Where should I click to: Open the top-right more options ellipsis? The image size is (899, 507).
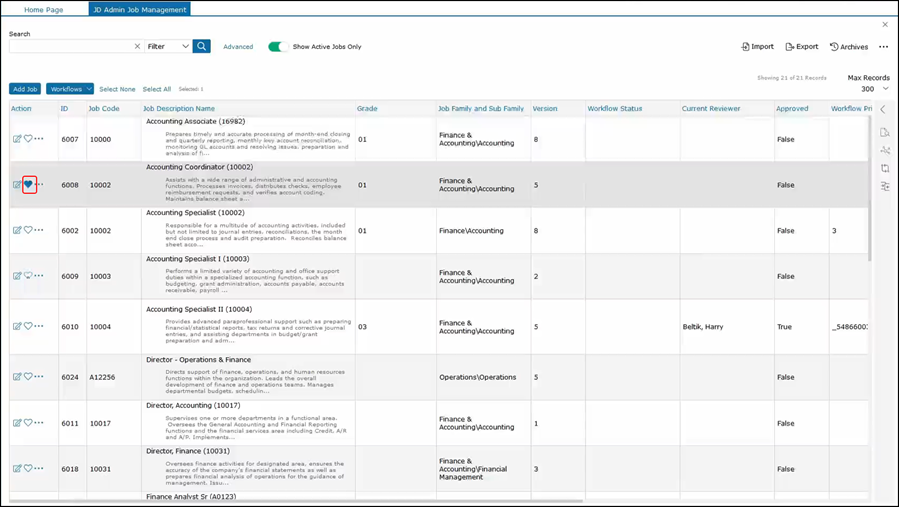coord(883,47)
